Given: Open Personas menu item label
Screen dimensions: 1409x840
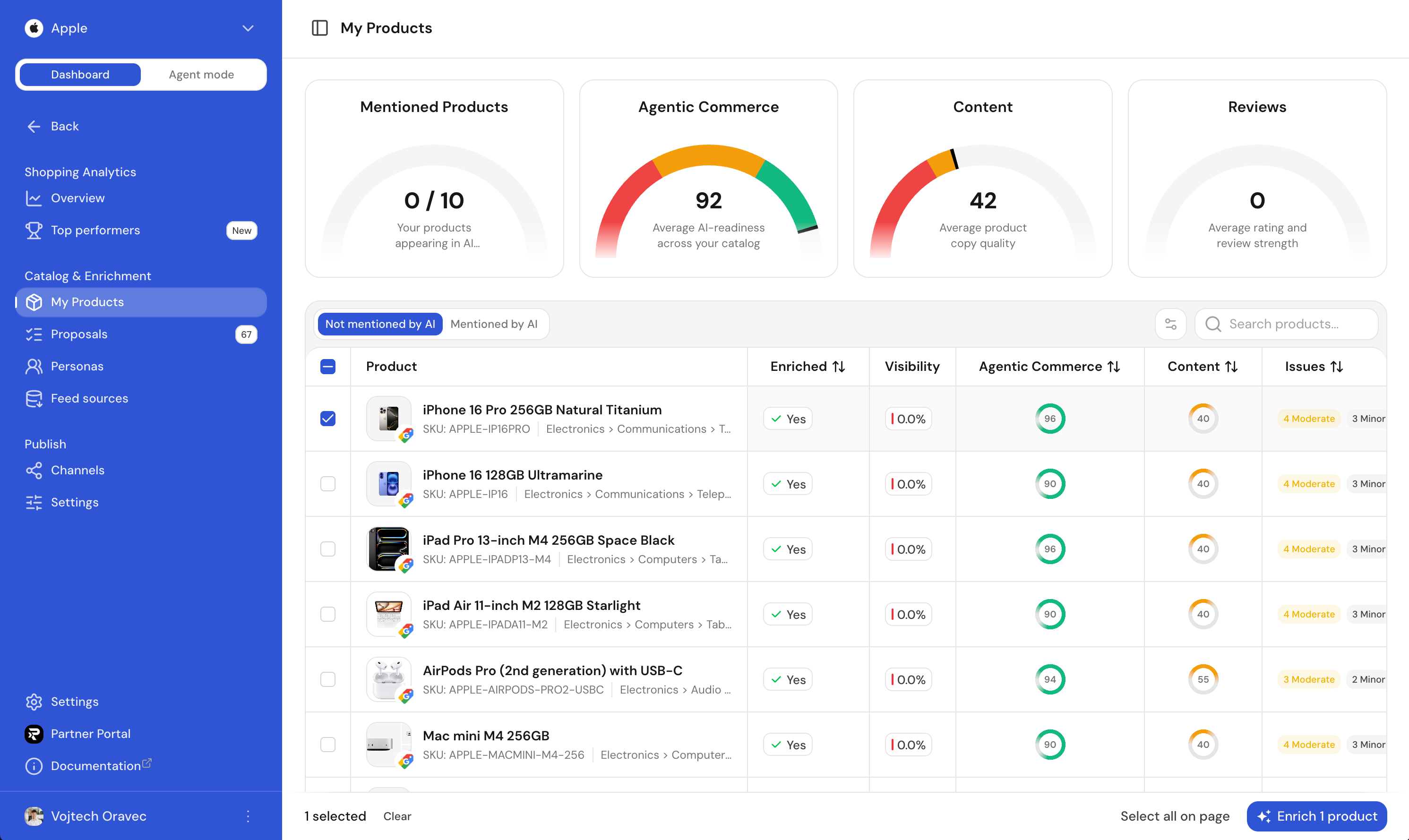Looking at the screenshot, I should click(x=77, y=366).
